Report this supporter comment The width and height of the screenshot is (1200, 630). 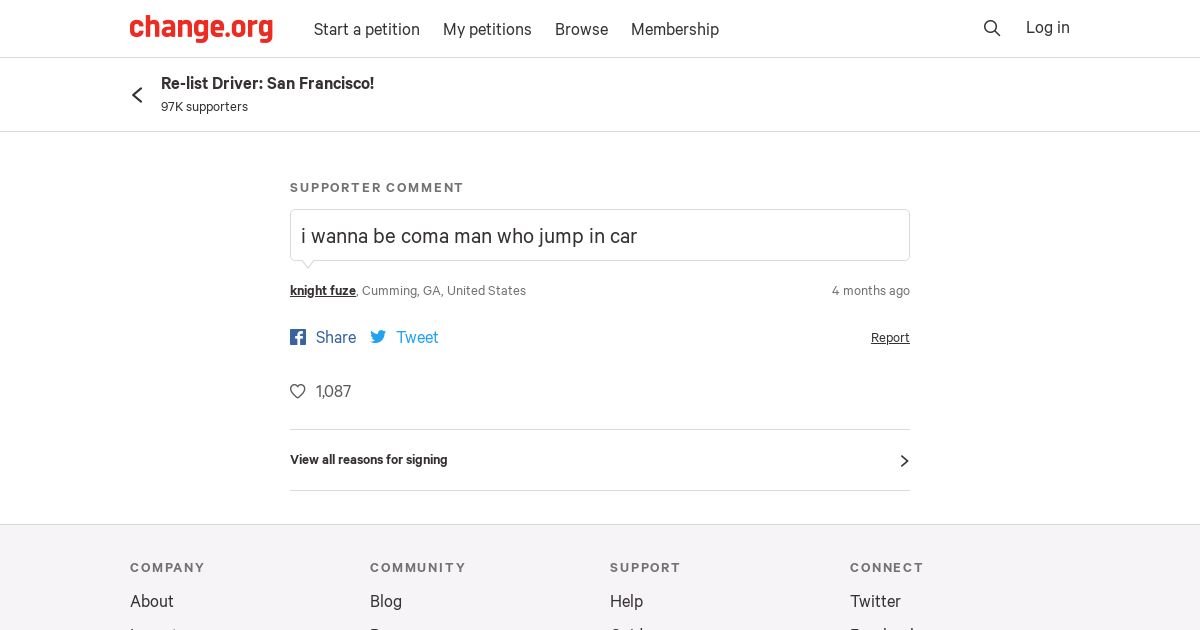click(x=889, y=338)
